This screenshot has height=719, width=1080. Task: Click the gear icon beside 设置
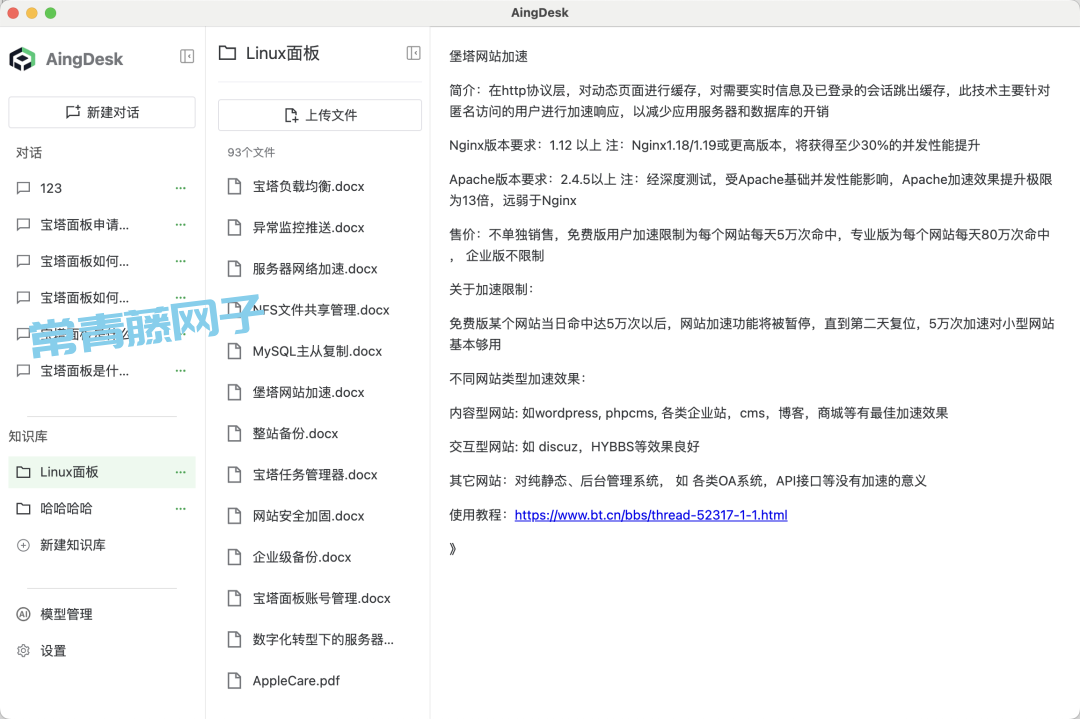pyautogui.click(x=23, y=651)
